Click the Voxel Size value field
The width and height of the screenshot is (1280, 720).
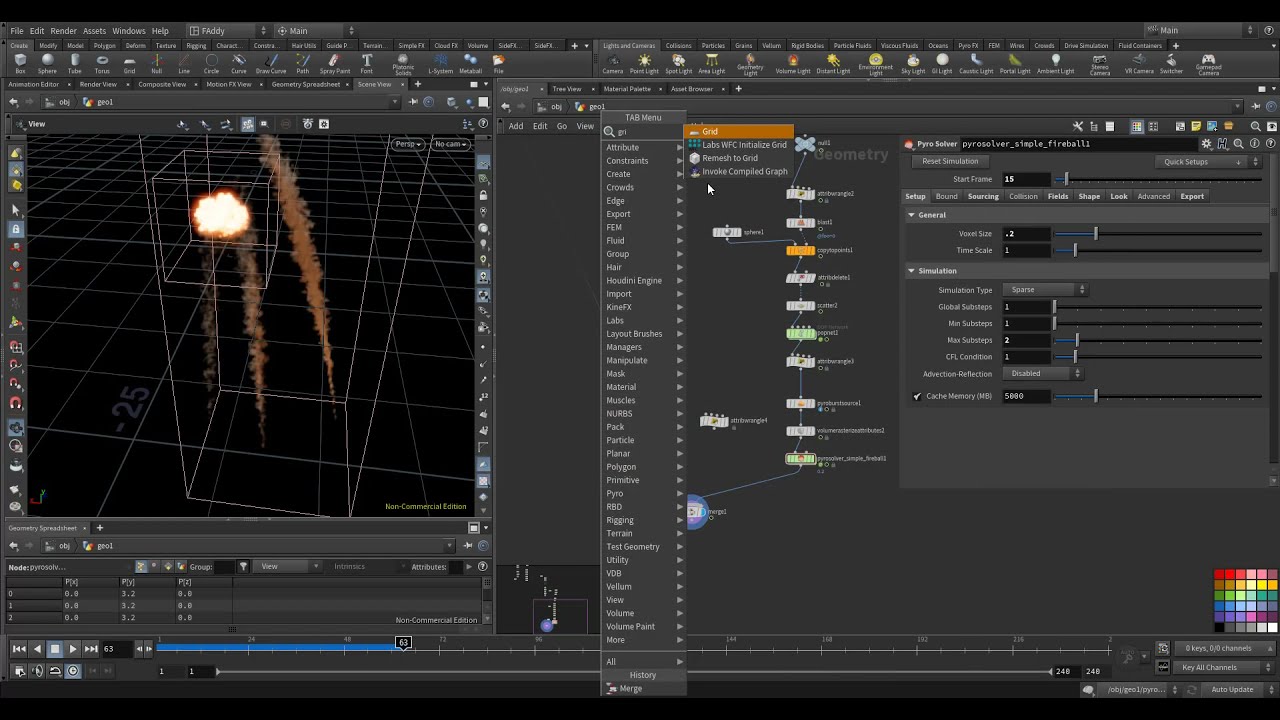[x=1027, y=234]
